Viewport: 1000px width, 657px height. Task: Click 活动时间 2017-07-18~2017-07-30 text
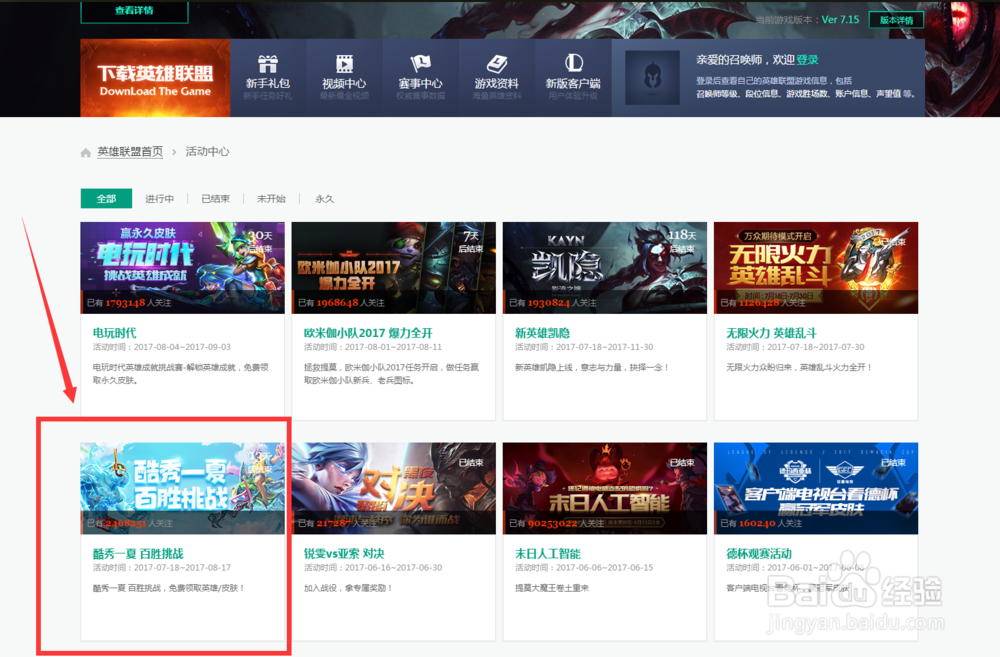[x=795, y=347]
